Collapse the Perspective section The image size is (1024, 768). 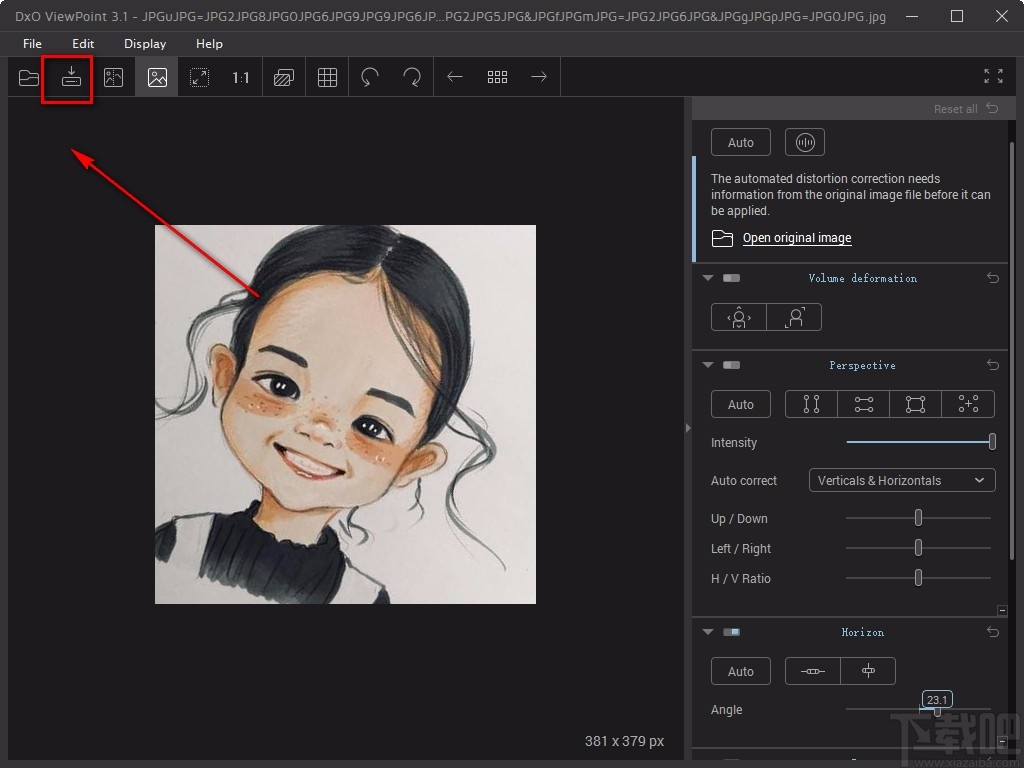coord(707,365)
